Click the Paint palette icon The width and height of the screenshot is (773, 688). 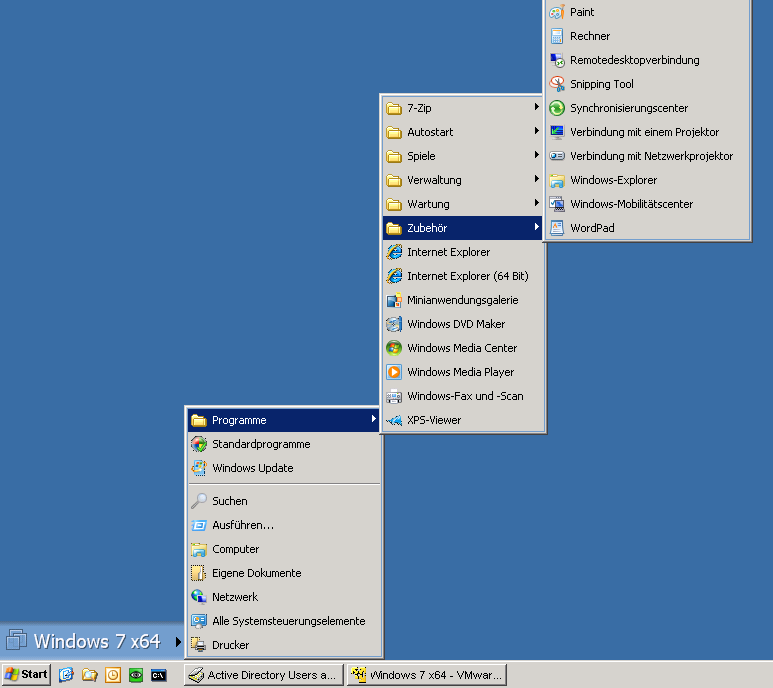pos(557,12)
